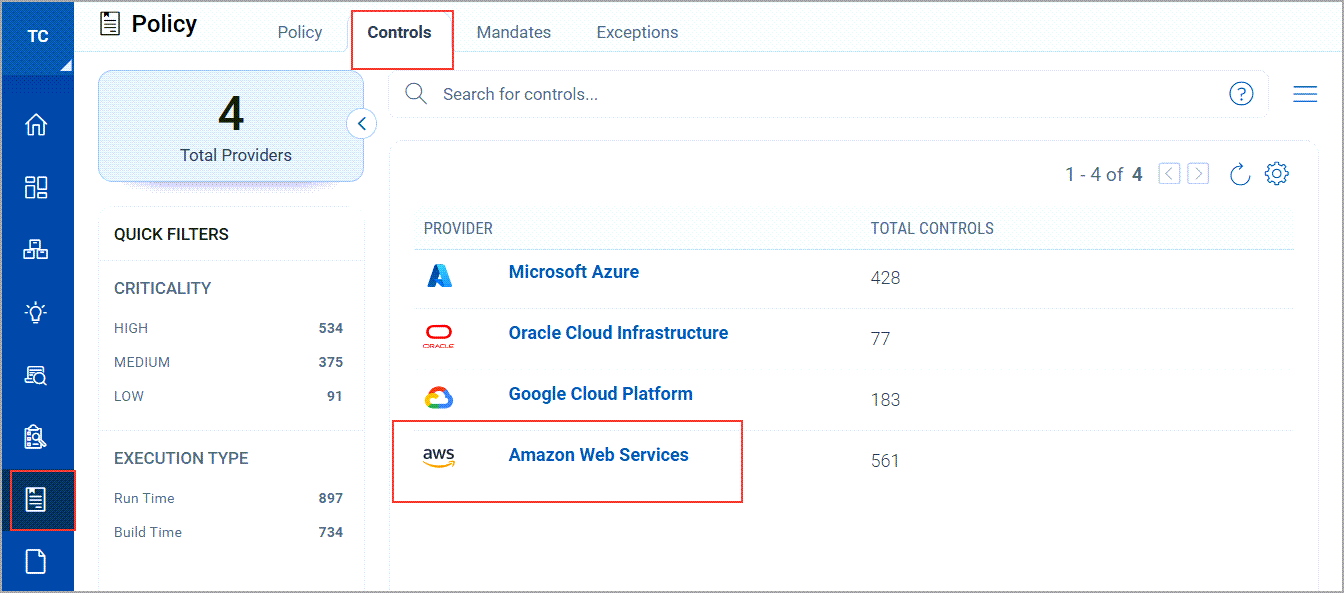Open Amazon Web Services provider link
Screen dimensions: 1344x593
click(x=599, y=455)
